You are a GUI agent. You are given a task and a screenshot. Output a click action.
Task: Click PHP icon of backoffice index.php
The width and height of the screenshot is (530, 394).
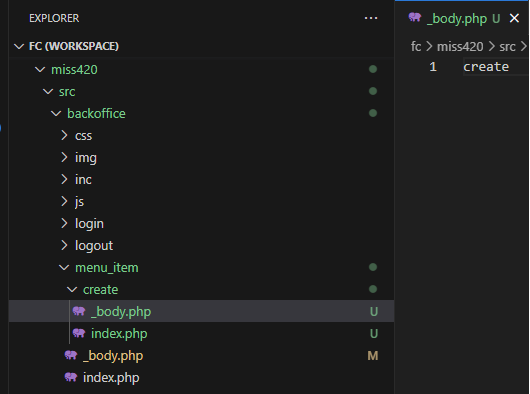coord(71,377)
